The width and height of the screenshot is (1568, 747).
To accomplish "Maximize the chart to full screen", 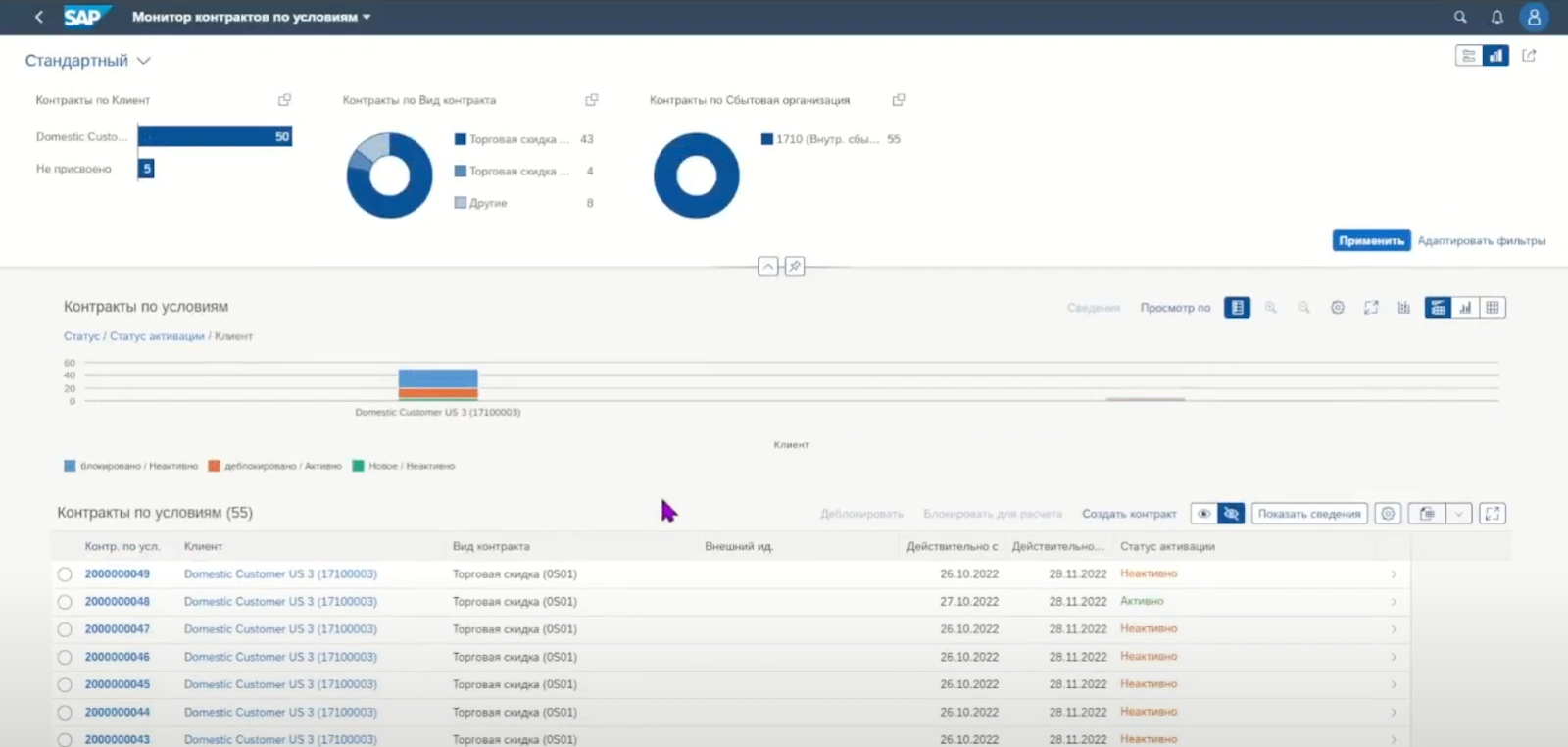I will (x=1371, y=308).
